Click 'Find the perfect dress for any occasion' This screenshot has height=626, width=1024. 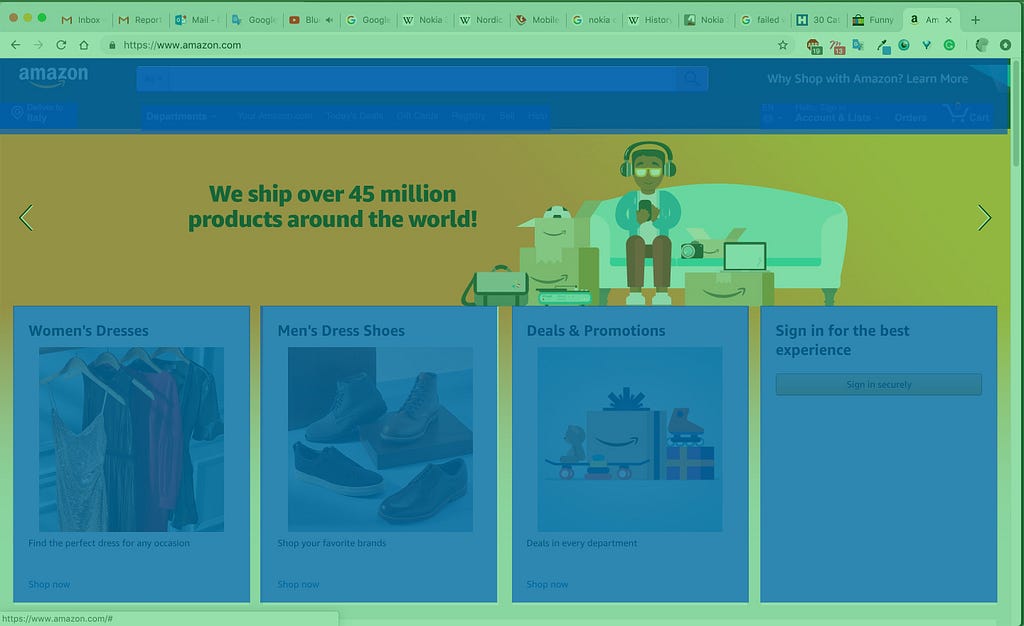(x=109, y=543)
